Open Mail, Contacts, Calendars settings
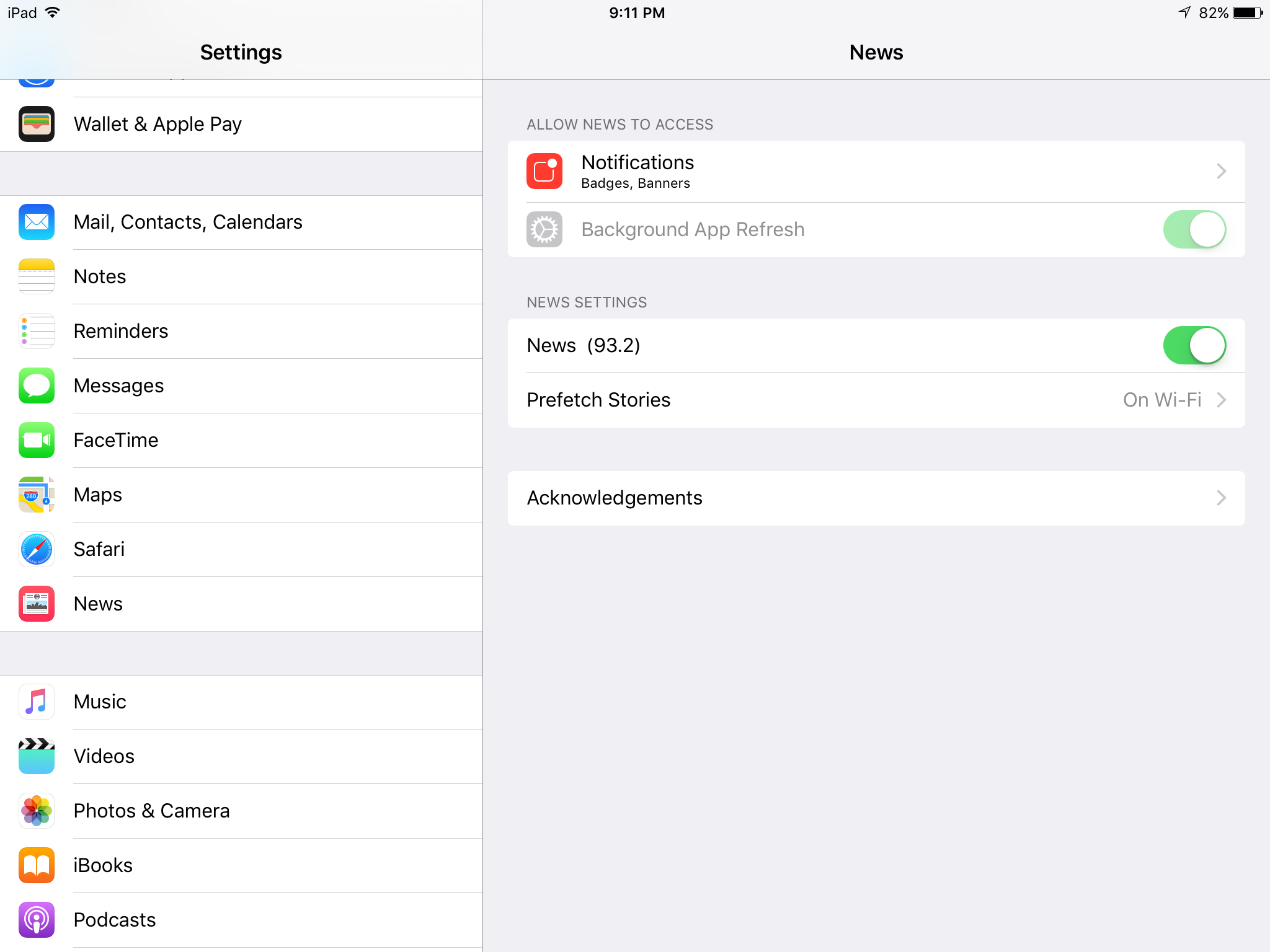 tap(241, 222)
